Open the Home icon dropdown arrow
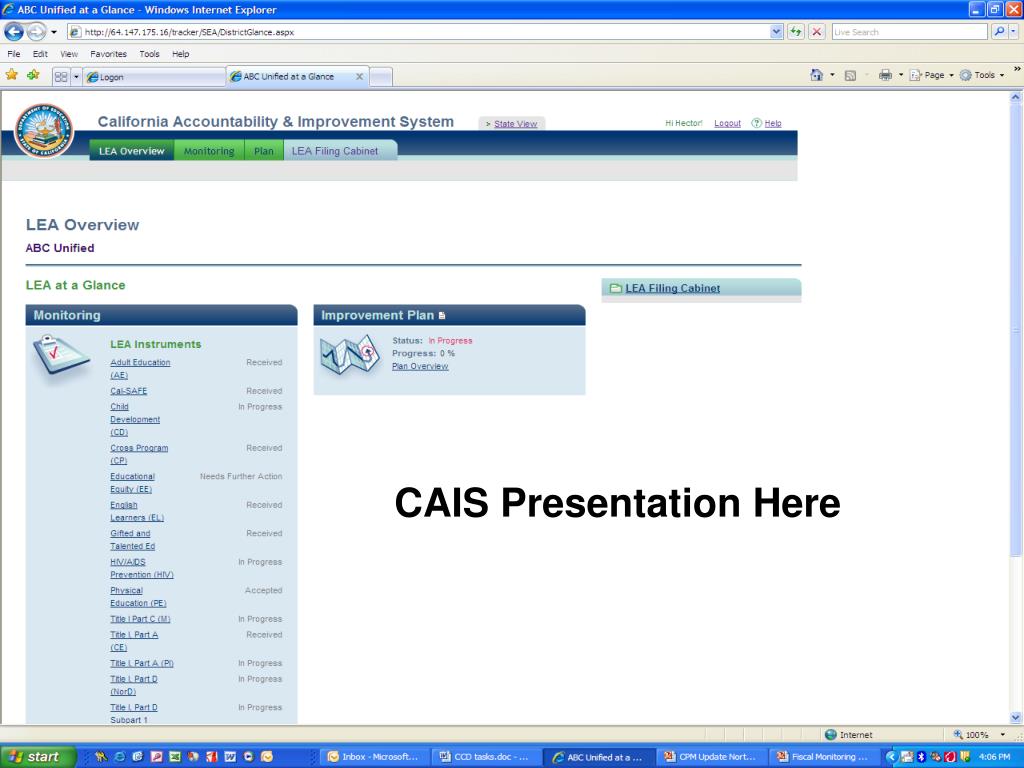 click(832, 75)
